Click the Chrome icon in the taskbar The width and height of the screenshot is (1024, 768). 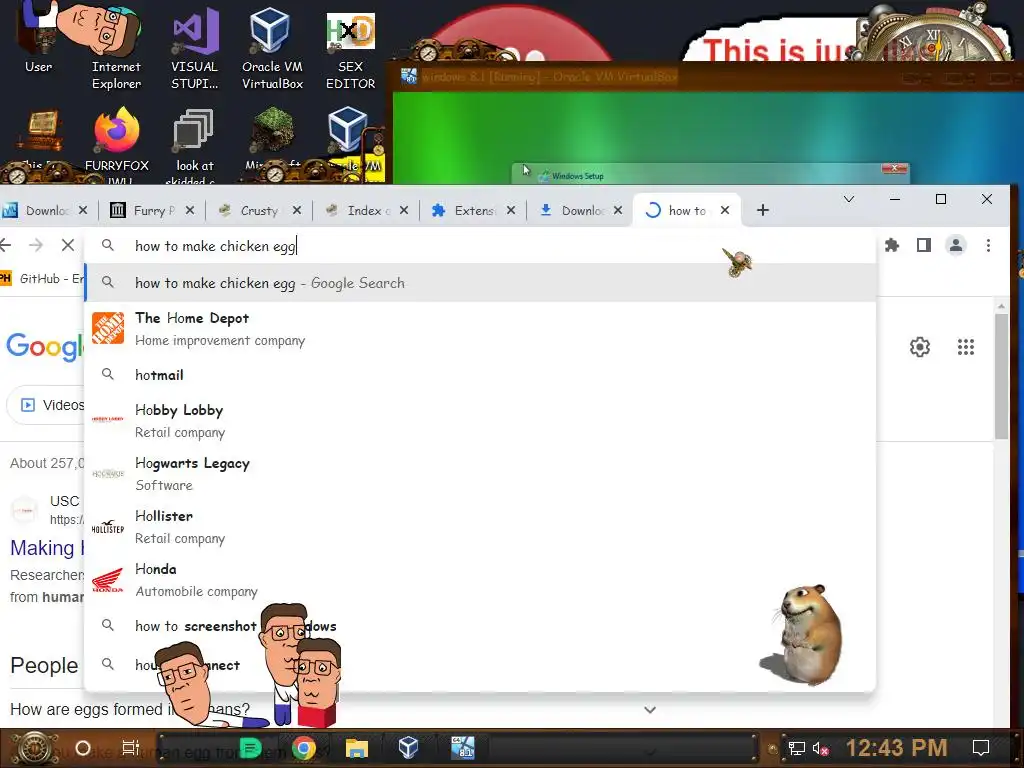[304, 748]
